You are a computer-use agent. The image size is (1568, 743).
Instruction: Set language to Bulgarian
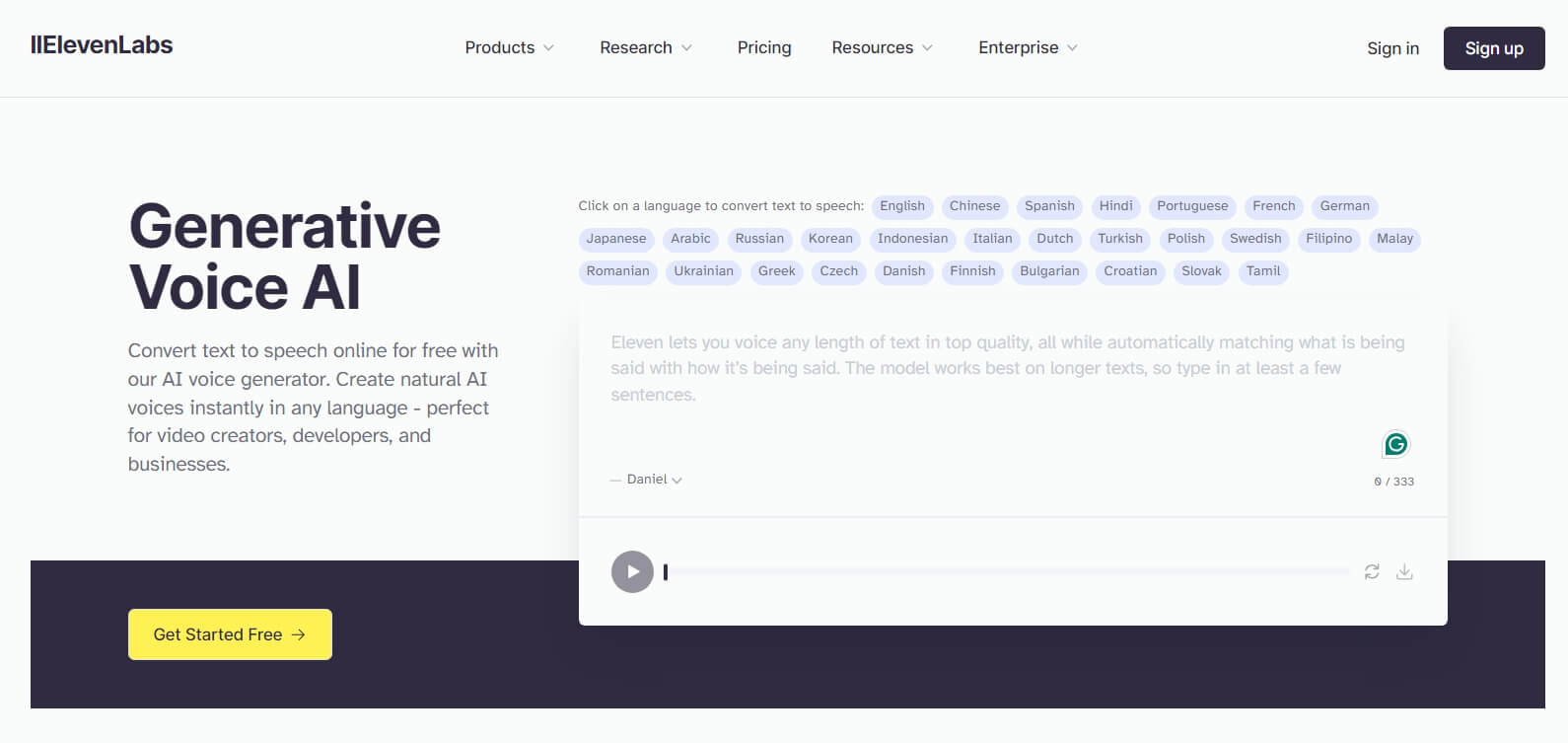tap(1049, 271)
